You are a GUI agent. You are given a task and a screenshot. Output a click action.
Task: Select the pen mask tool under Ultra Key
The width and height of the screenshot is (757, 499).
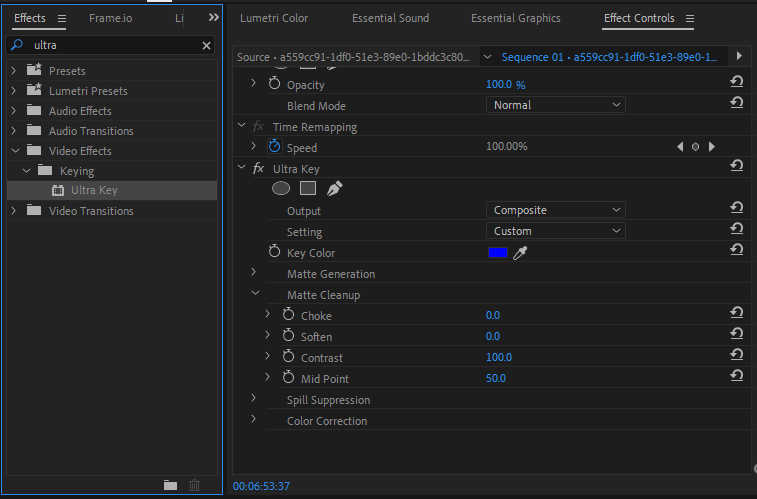(x=335, y=188)
